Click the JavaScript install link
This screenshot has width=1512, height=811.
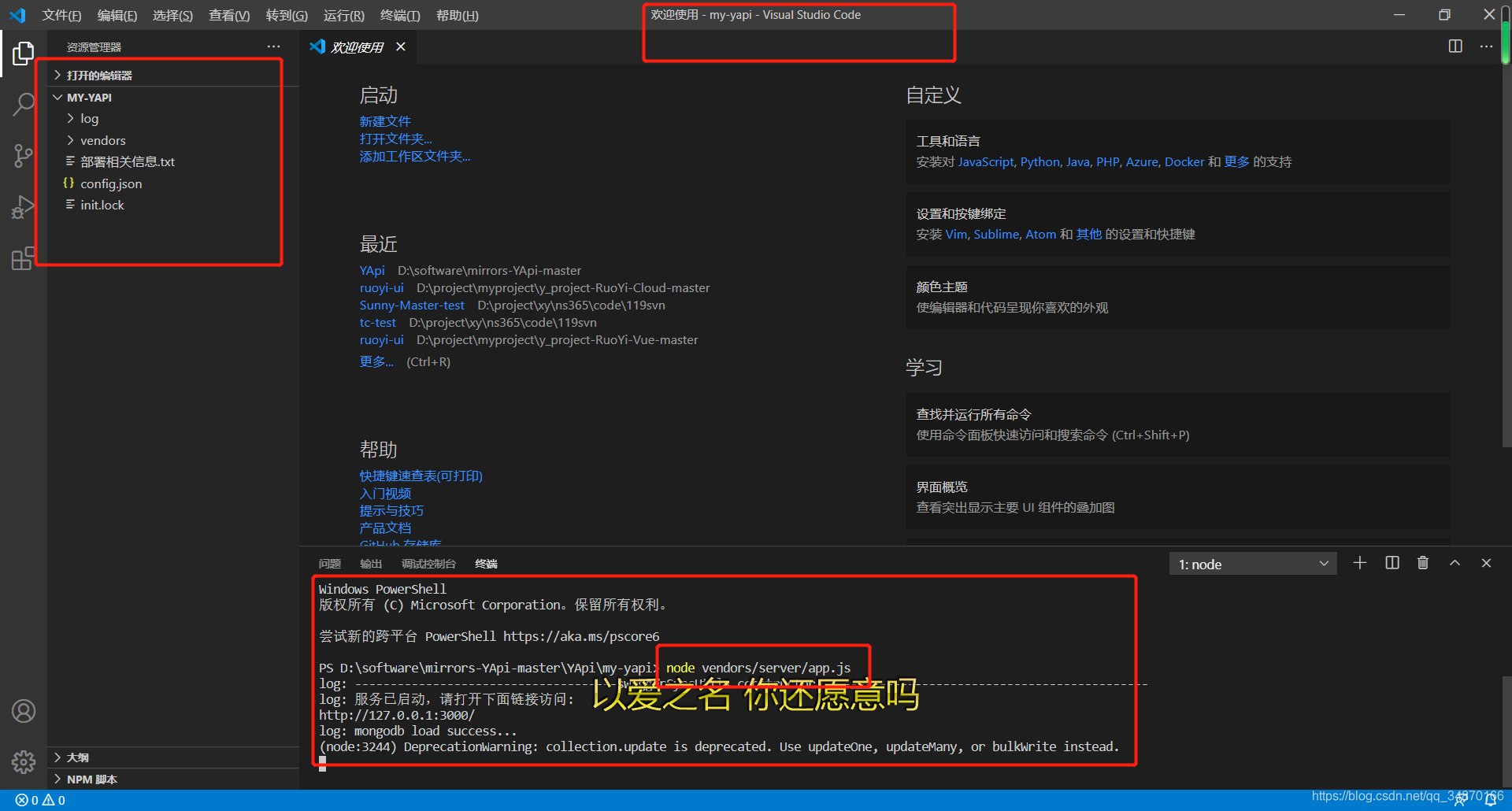point(985,161)
